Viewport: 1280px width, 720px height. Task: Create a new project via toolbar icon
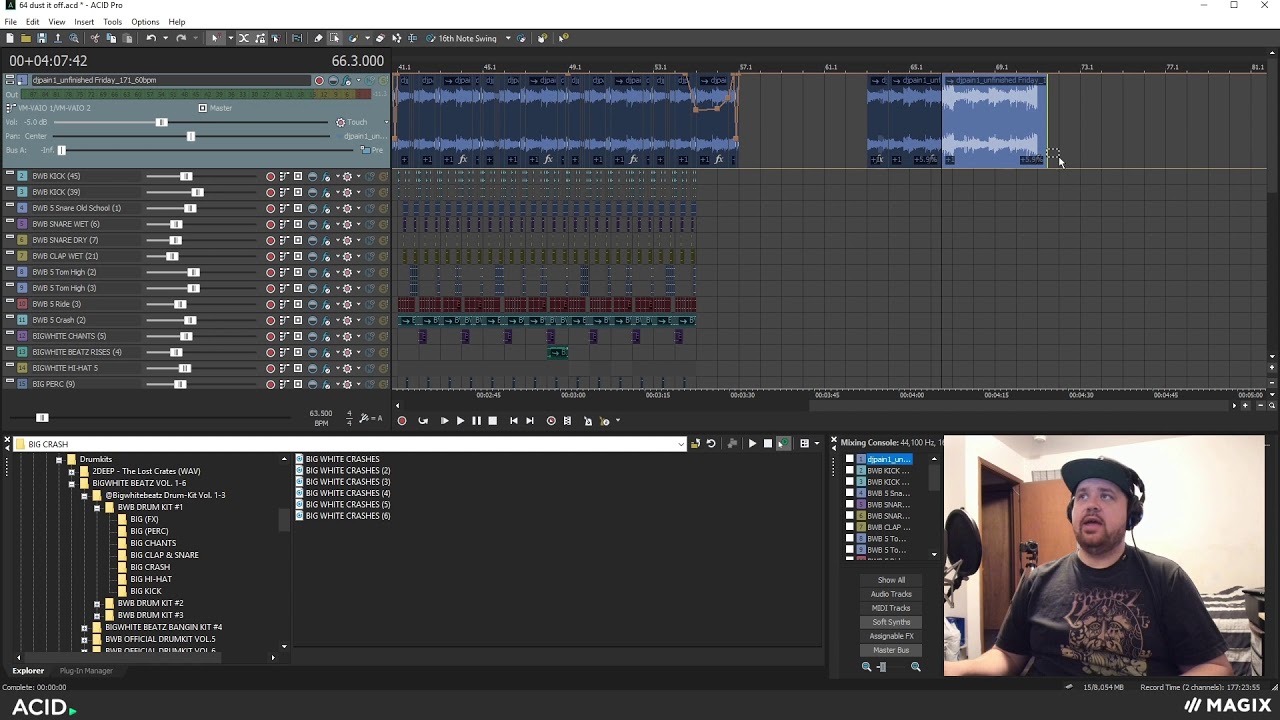[x=10, y=38]
